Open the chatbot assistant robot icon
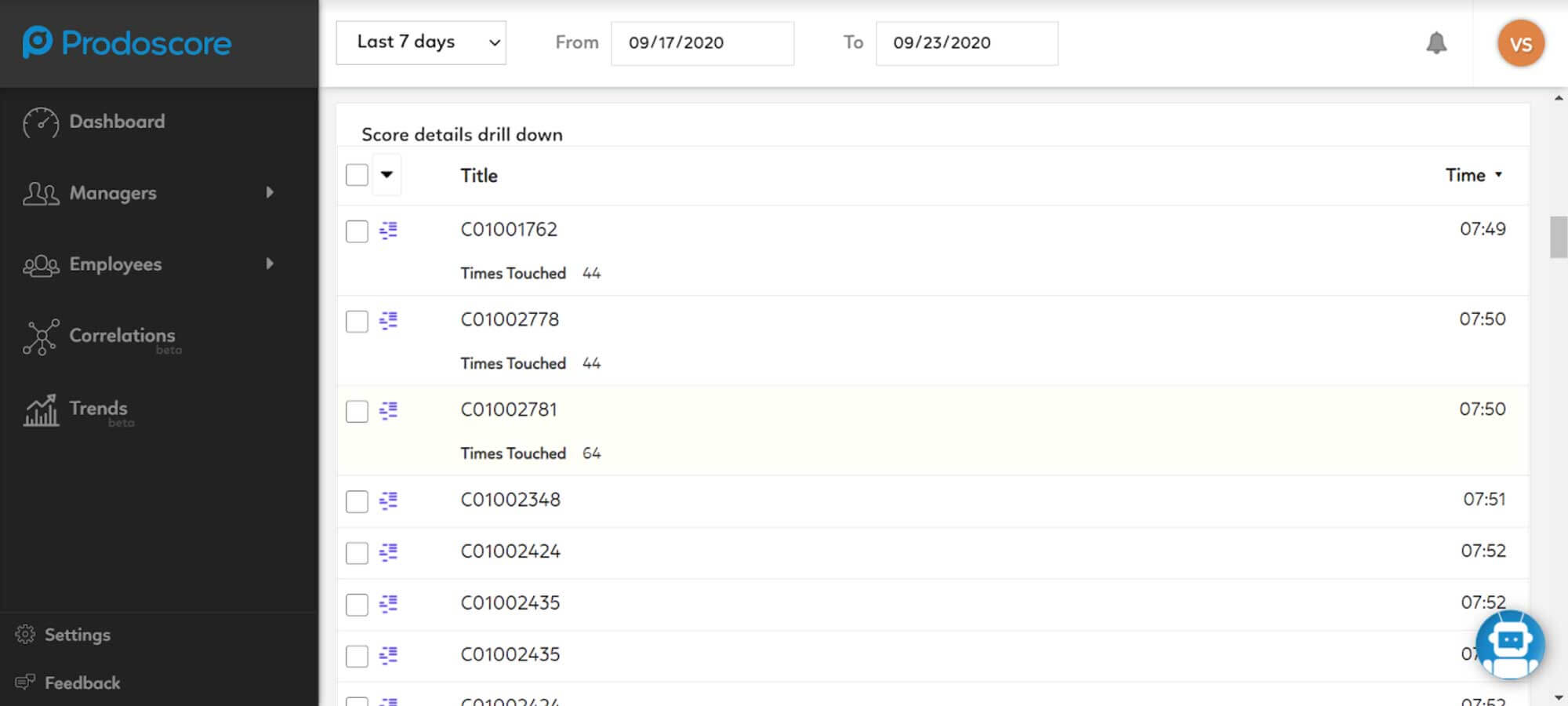The height and width of the screenshot is (706, 1568). click(x=1510, y=645)
